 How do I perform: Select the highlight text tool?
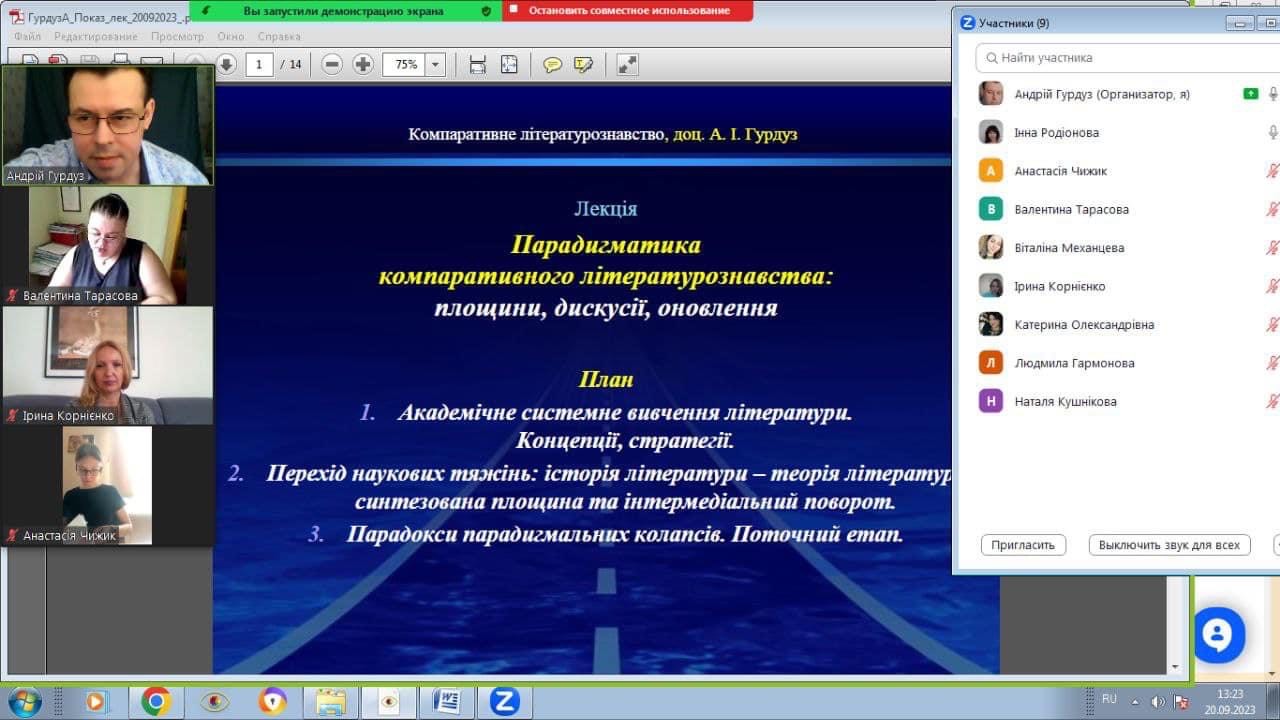point(583,65)
